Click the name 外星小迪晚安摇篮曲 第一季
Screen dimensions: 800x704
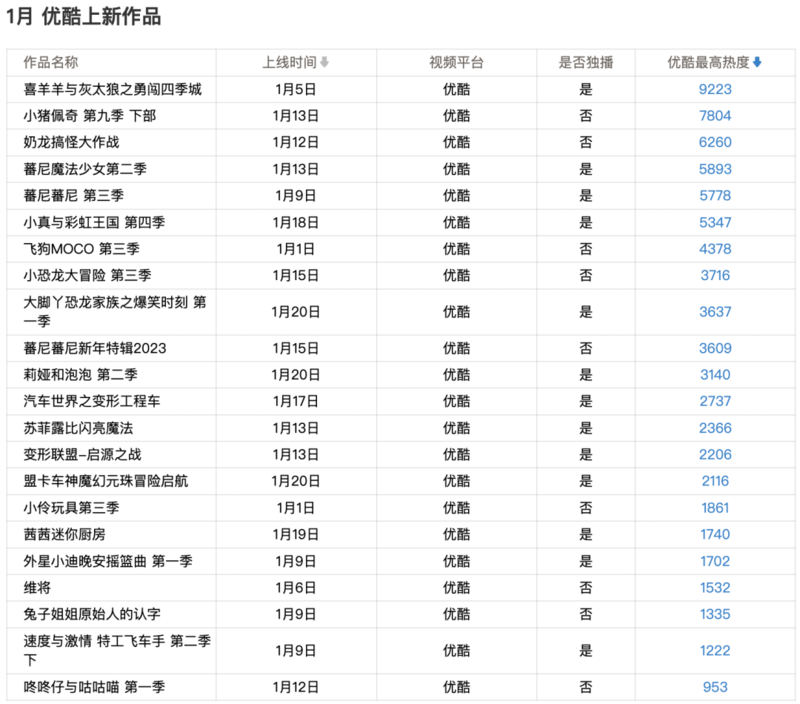click(x=108, y=561)
